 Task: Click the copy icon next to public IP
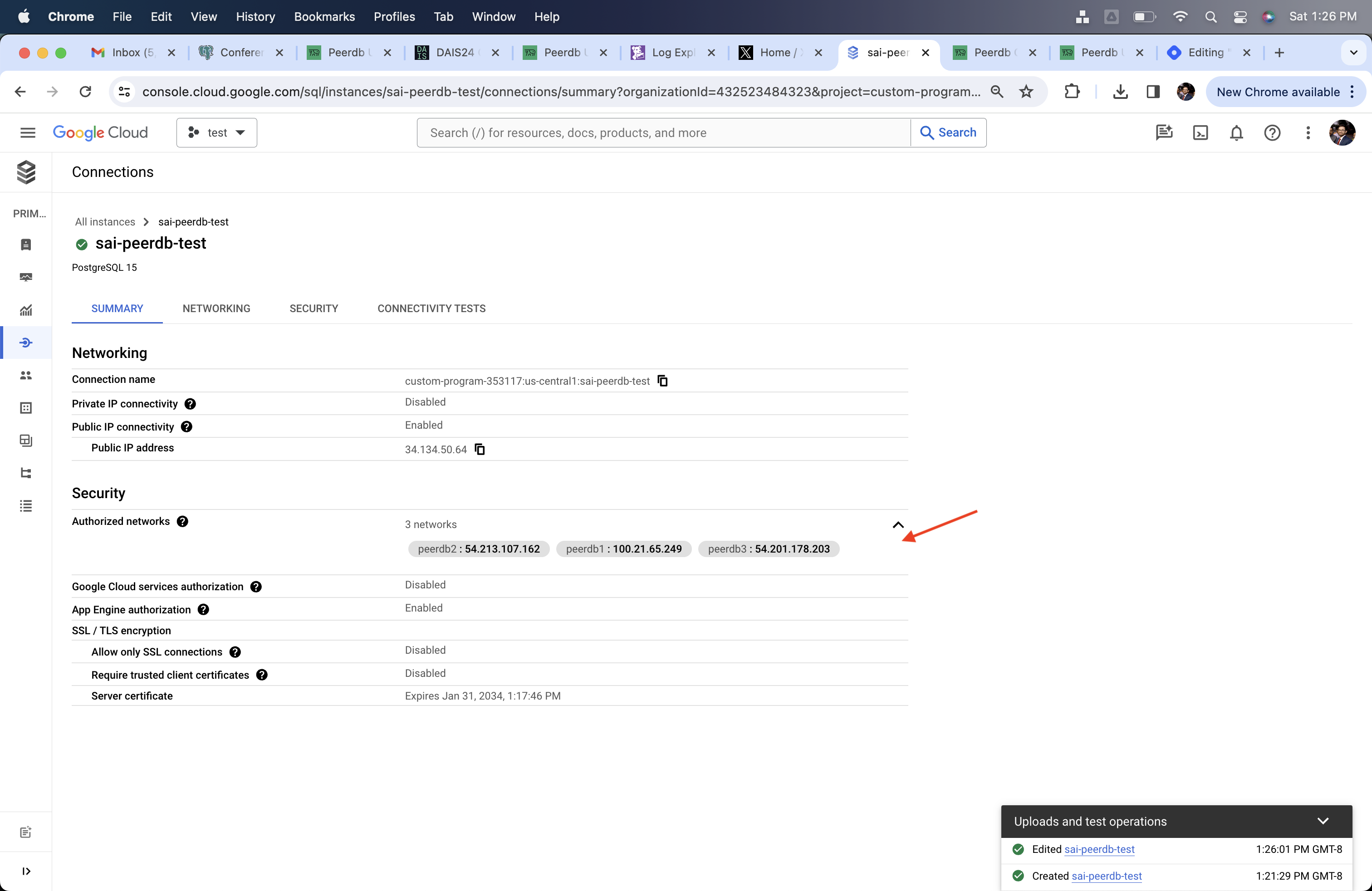(480, 449)
